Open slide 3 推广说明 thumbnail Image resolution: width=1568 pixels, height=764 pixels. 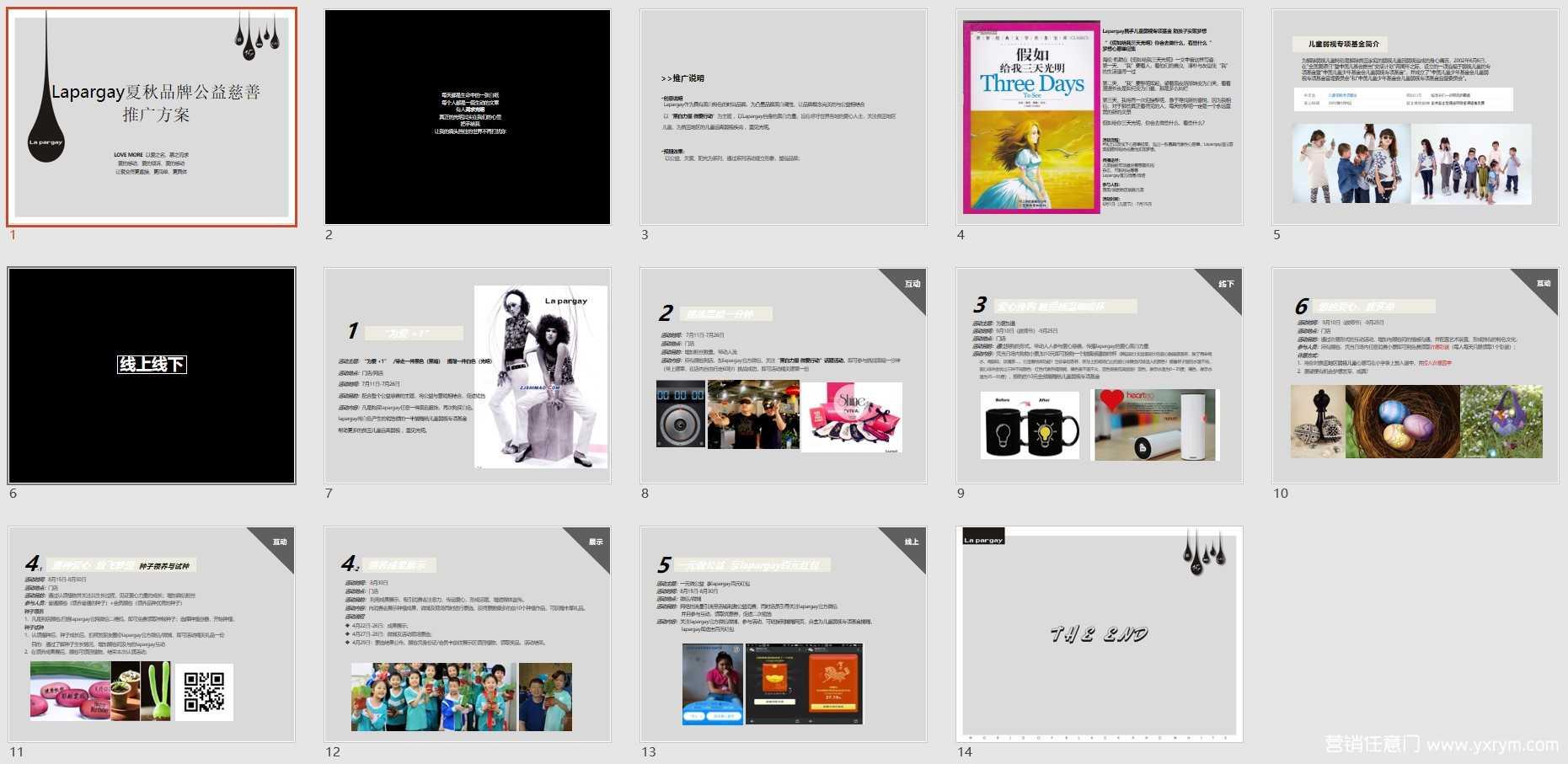click(x=784, y=117)
